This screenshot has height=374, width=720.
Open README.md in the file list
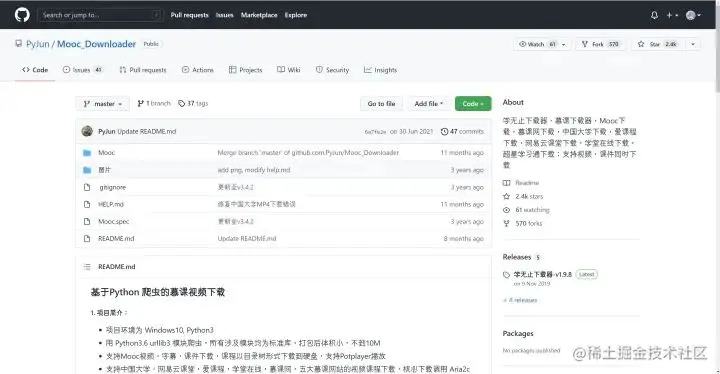(116, 239)
